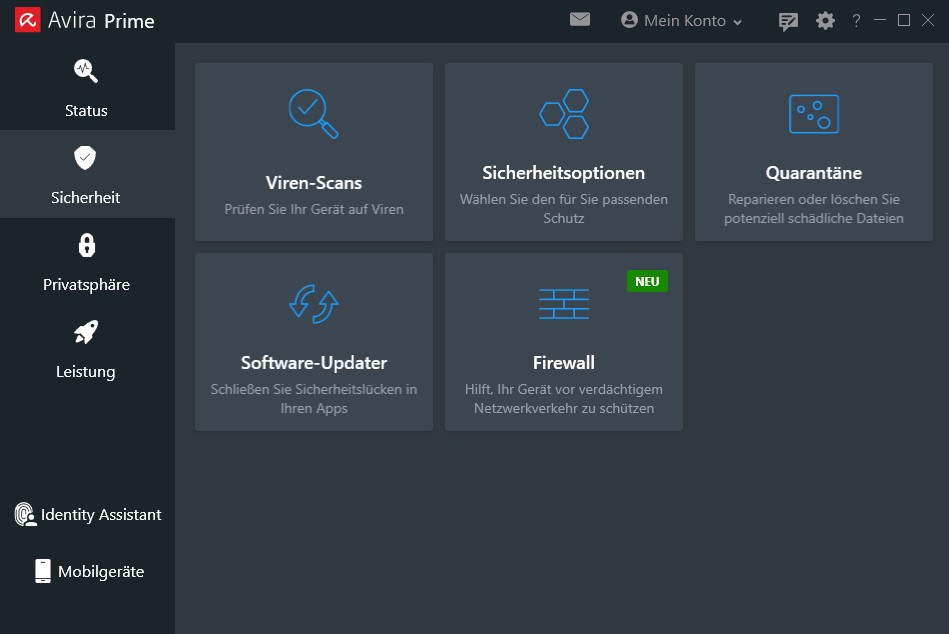The width and height of the screenshot is (949, 634).
Task: Expand the Mein Konto dropdown
Action: [682, 21]
